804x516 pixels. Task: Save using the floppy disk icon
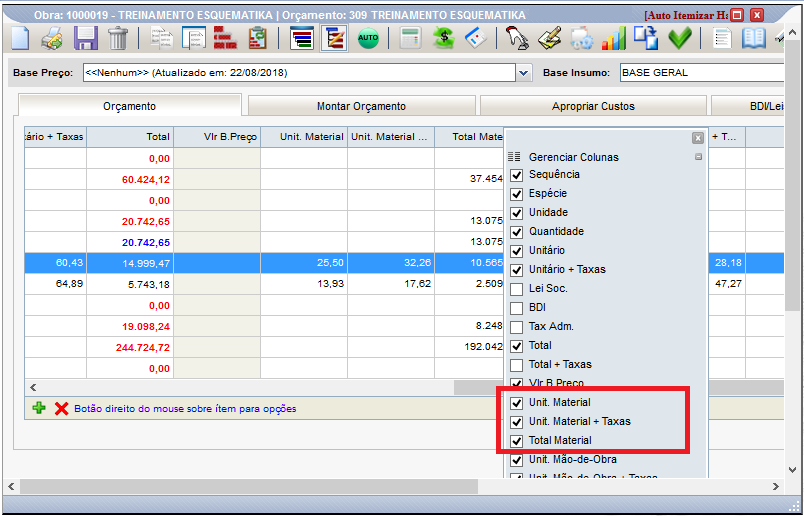coord(86,38)
